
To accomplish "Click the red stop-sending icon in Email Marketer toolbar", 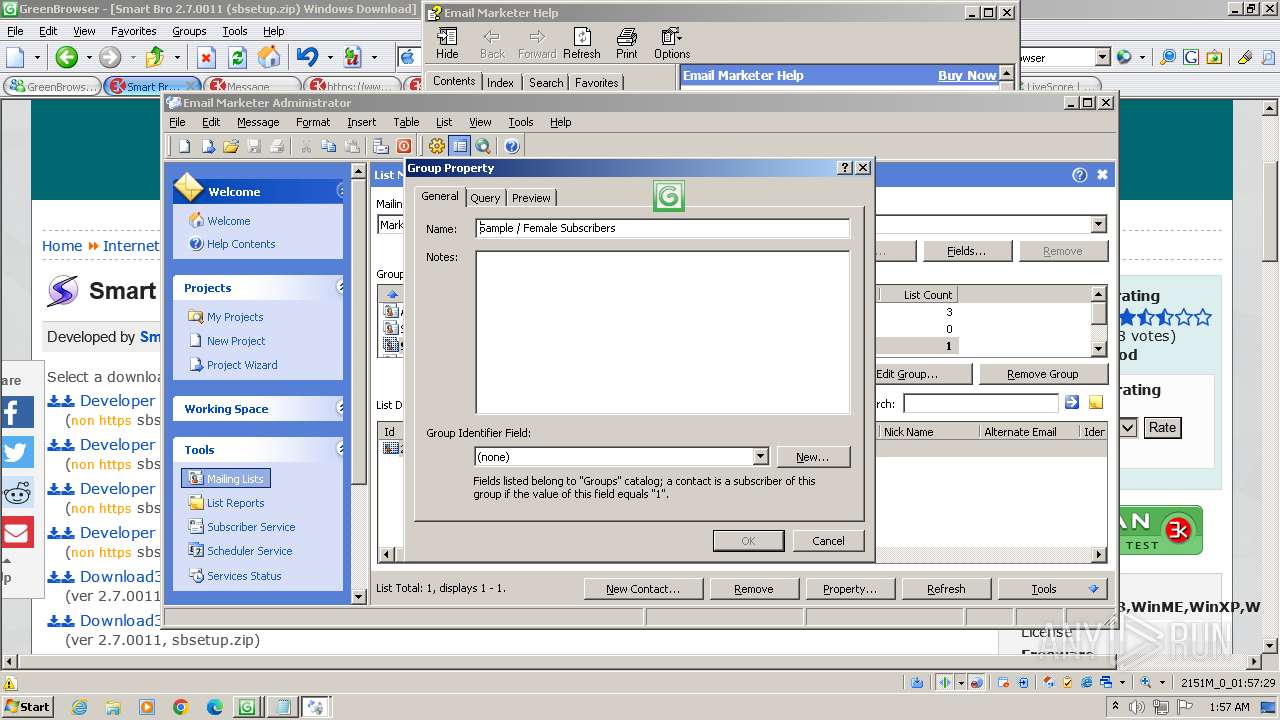I will pos(404,146).
